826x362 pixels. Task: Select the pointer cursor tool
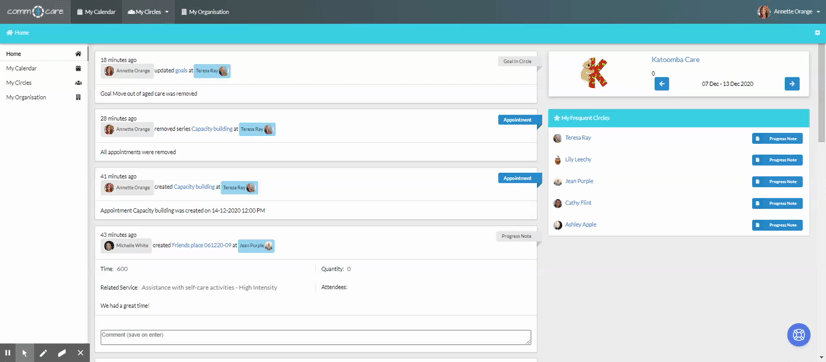click(25, 353)
